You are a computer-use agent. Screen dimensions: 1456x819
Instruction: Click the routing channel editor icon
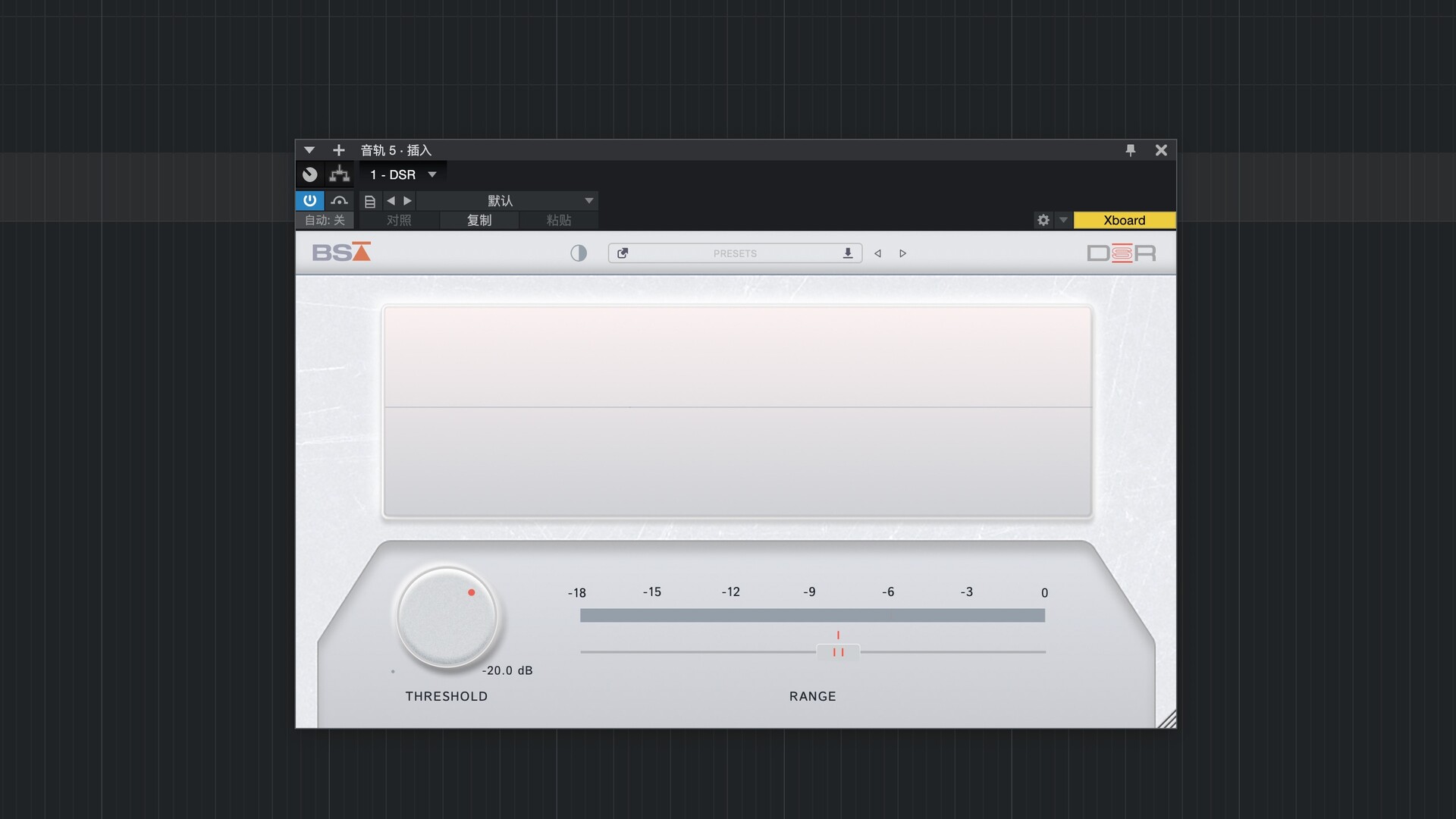pos(339,174)
